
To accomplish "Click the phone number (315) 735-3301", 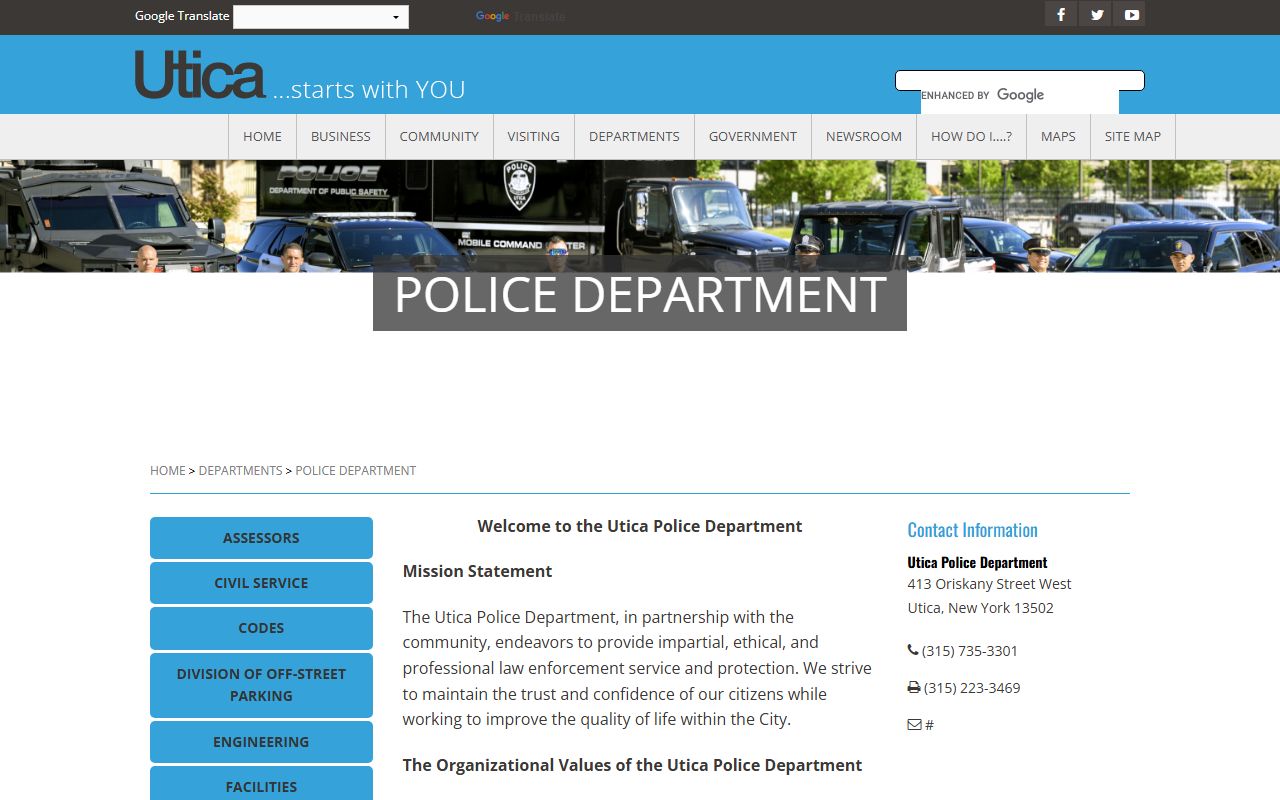I will click(970, 651).
